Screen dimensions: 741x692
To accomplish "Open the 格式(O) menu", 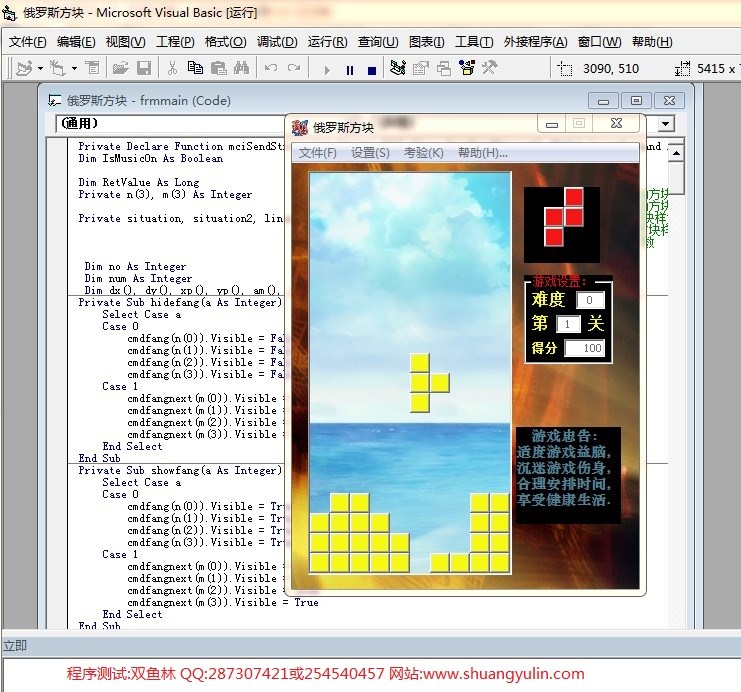I will [225, 42].
